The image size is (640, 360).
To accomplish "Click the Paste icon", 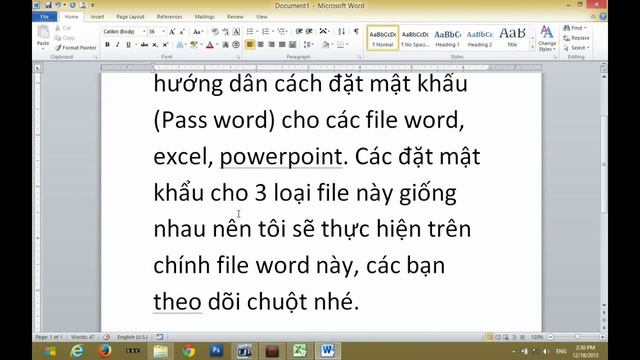I will tap(43, 32).
